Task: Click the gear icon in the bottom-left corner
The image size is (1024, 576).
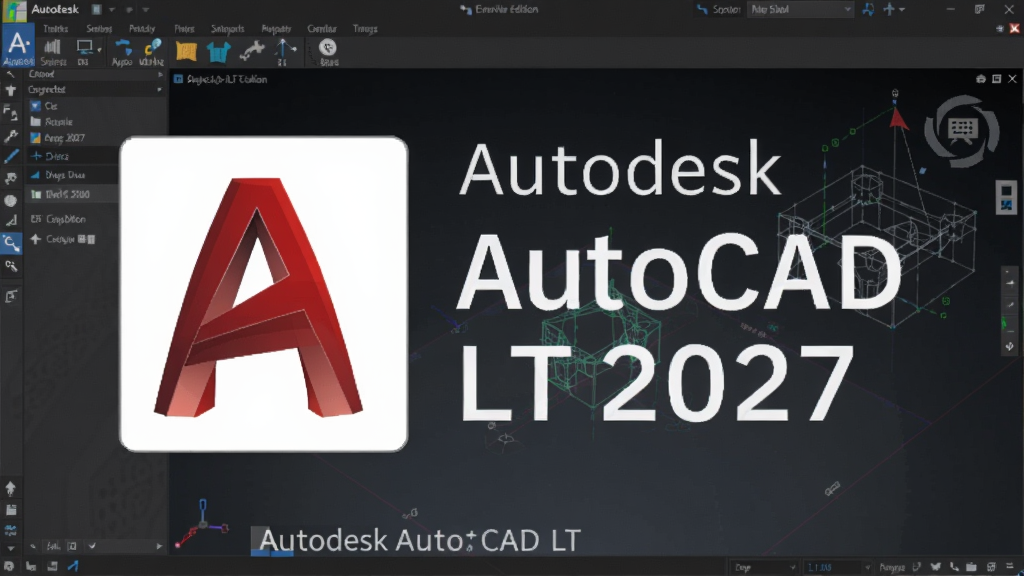Action: [x=9, y=567]
